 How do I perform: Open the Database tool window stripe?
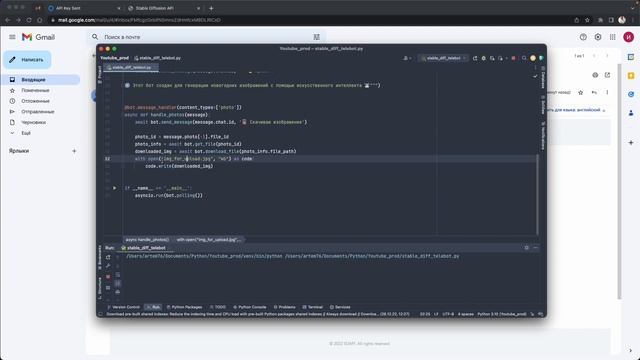click(x=543, y=78)
